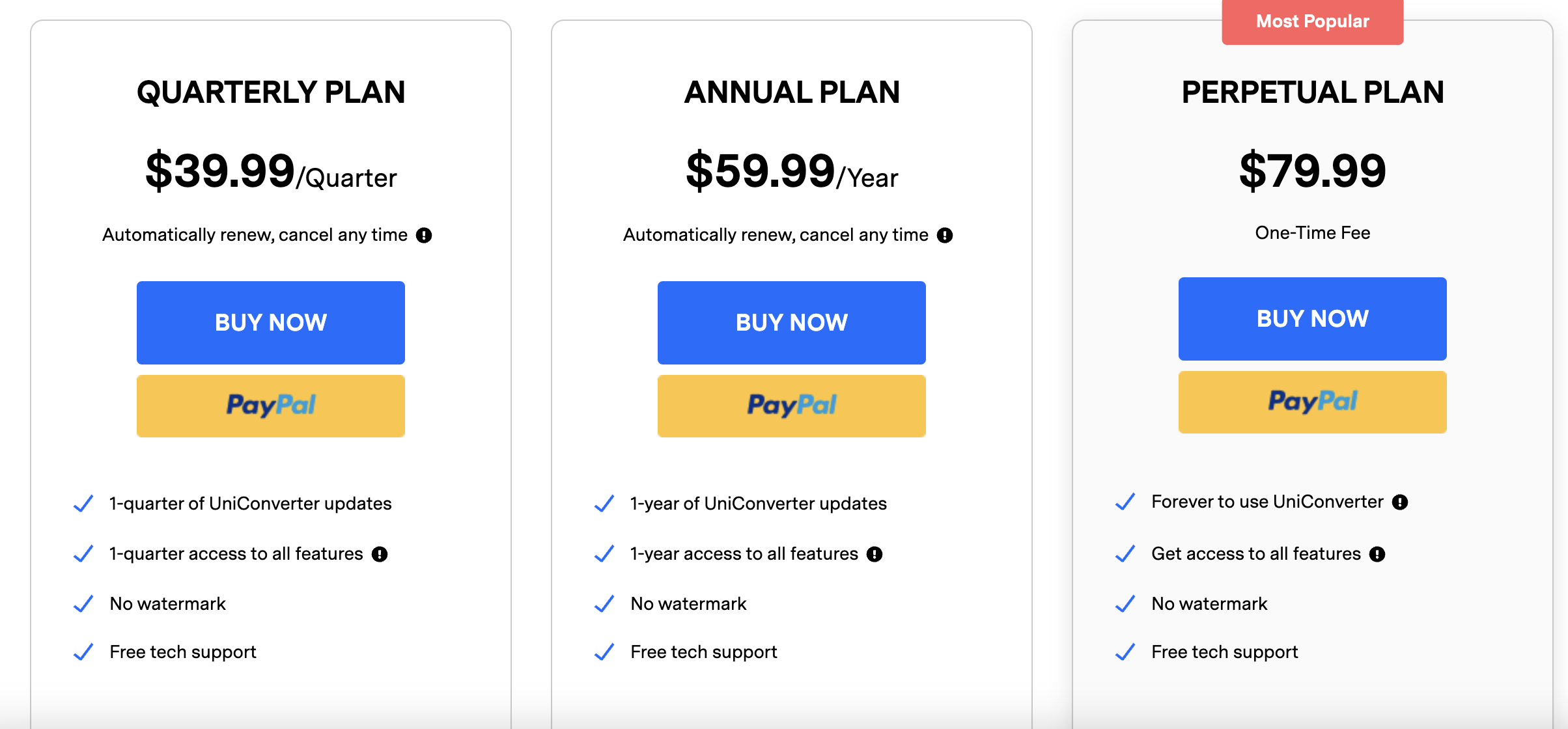Pay with PayPal for Quarterly Plan
The height and width of the screenshot is (729, 1568).
click(271, 406)
